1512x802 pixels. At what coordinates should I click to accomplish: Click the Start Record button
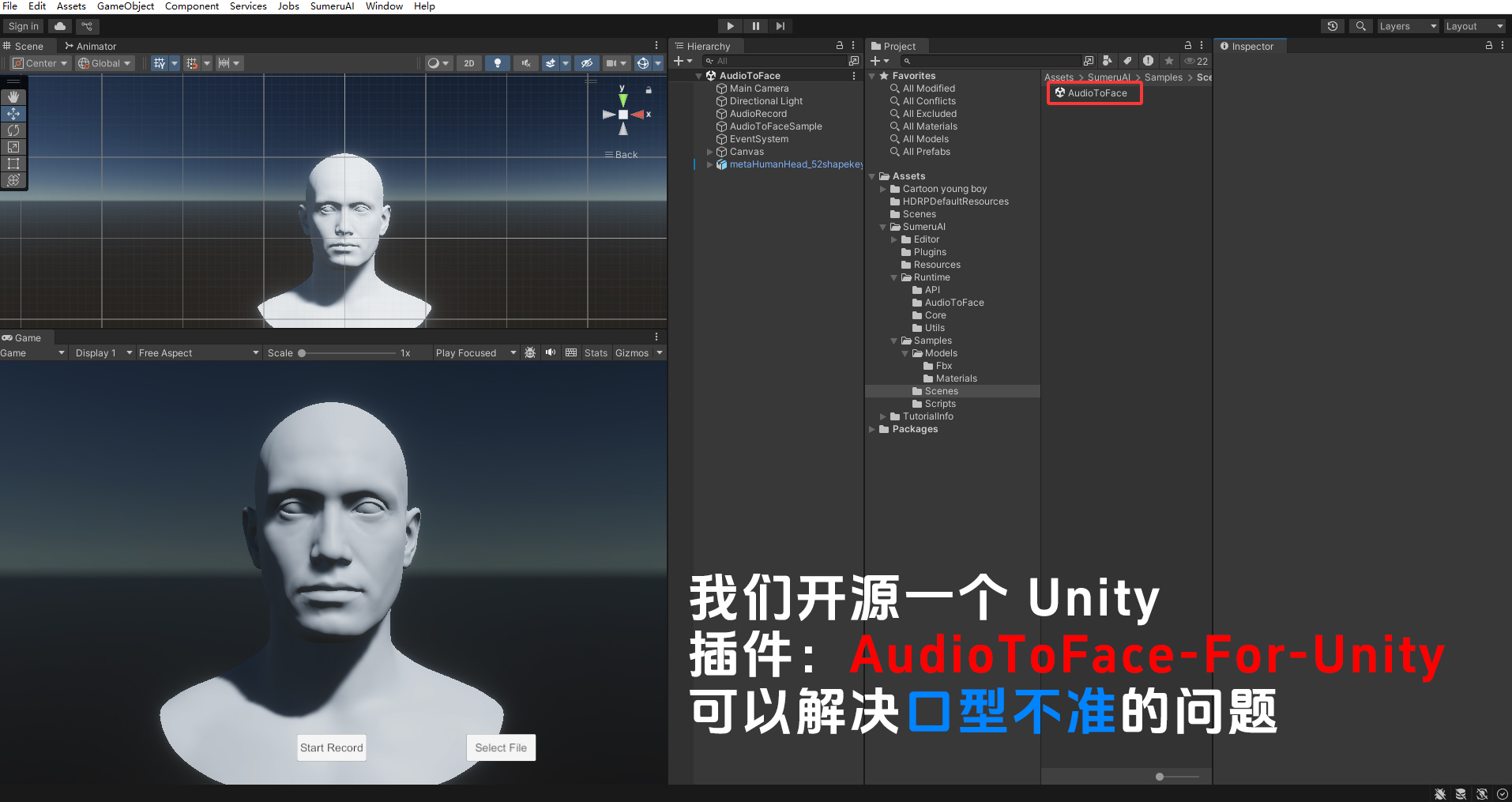pyautogui.click(x=332, y=747)
